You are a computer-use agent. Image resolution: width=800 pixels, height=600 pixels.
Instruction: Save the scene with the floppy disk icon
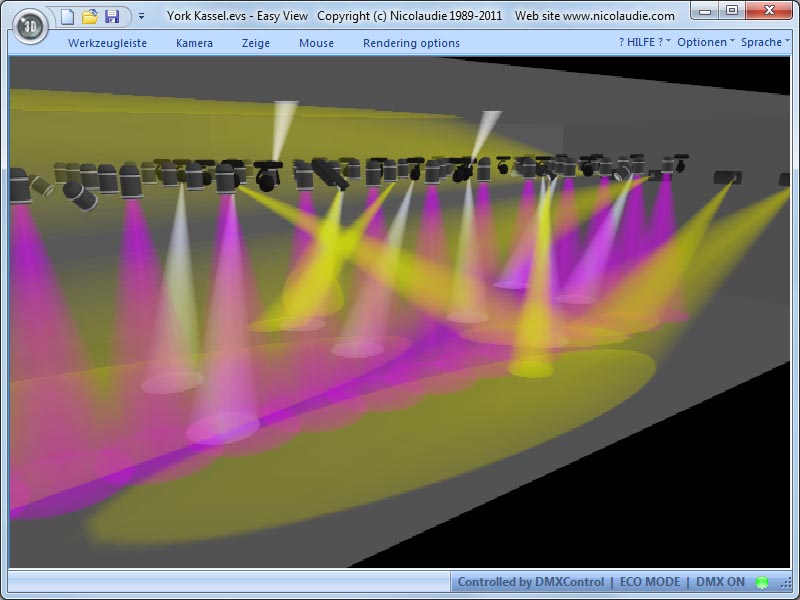click(x=111, y=16)
